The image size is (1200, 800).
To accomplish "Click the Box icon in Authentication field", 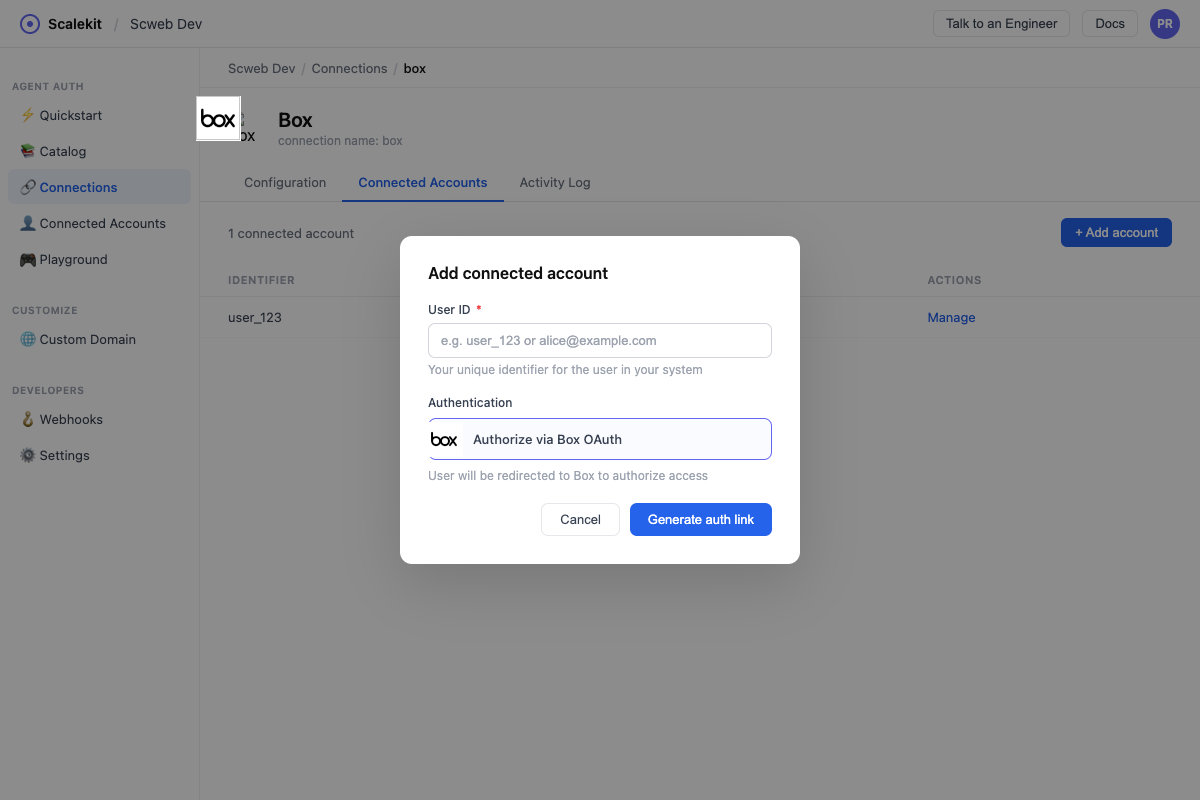I will [444, 439].
